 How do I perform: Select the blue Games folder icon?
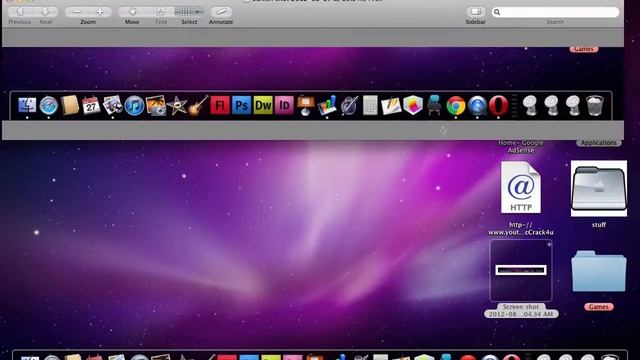(x=599, y=272)
